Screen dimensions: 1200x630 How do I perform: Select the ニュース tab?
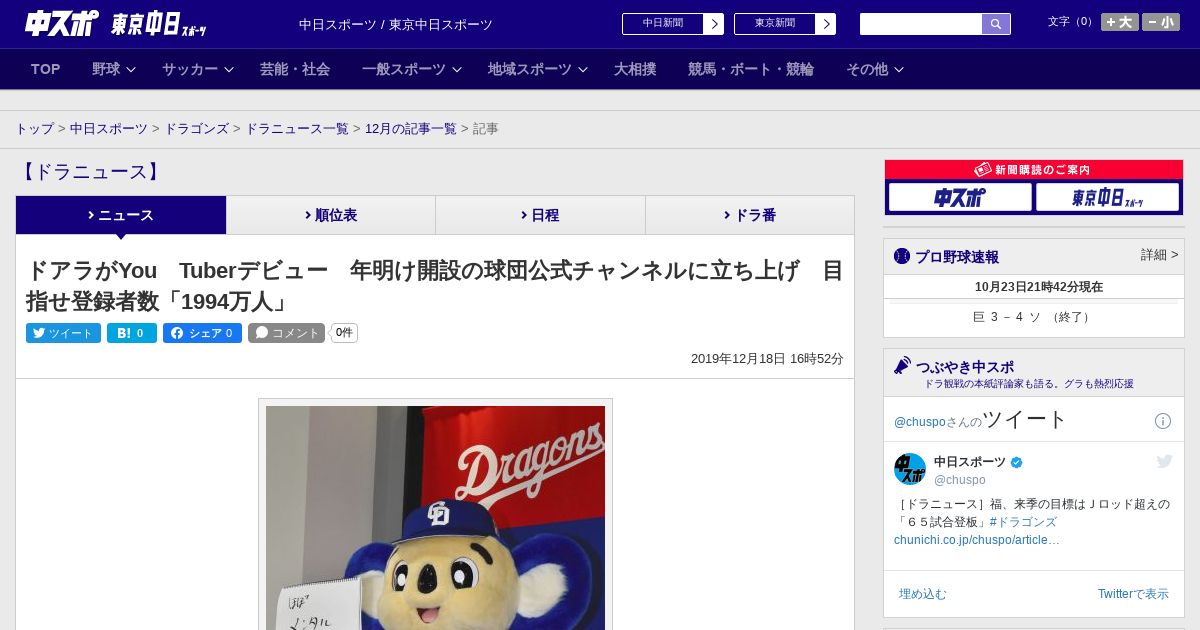point(121,215)
